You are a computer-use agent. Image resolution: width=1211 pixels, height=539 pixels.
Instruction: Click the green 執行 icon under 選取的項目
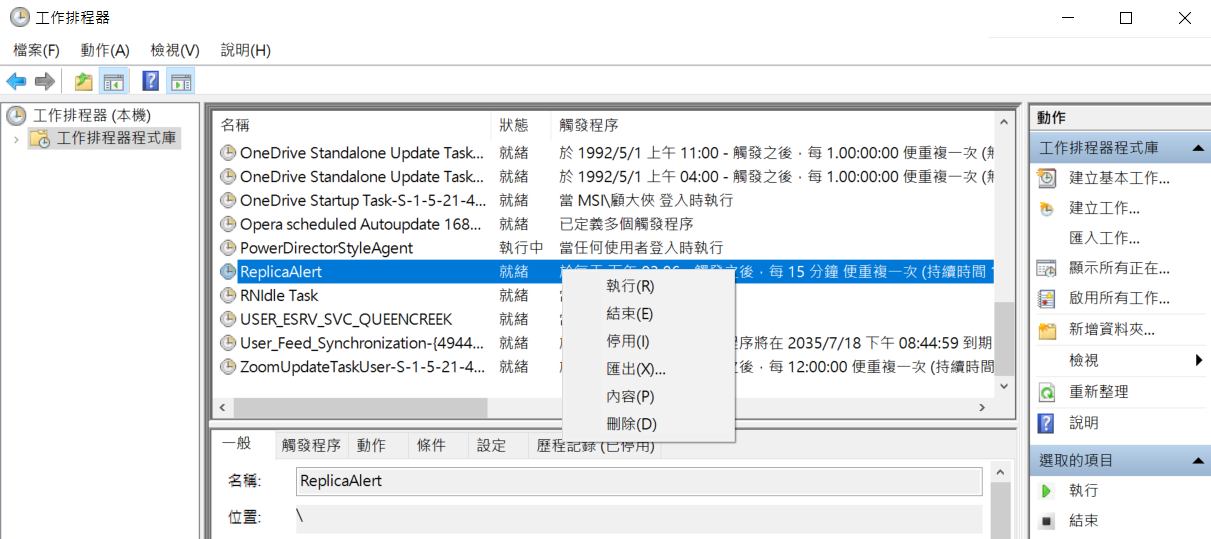(x=1047, y=490)
